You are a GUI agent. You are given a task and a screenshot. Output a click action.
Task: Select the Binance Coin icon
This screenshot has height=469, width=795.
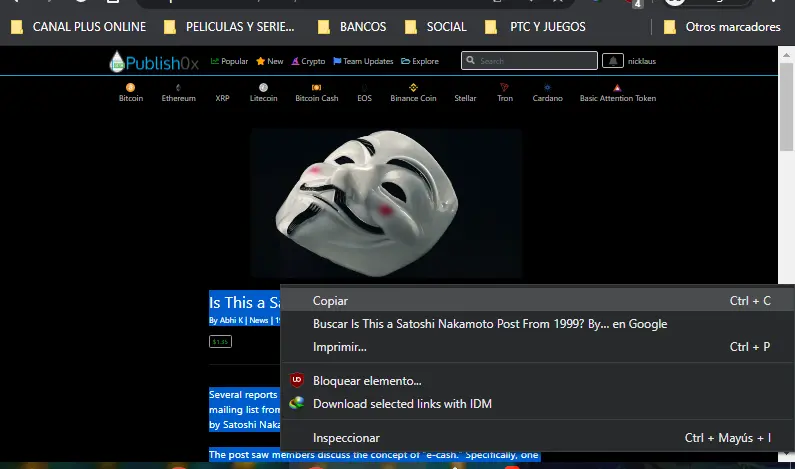point(413,88)
